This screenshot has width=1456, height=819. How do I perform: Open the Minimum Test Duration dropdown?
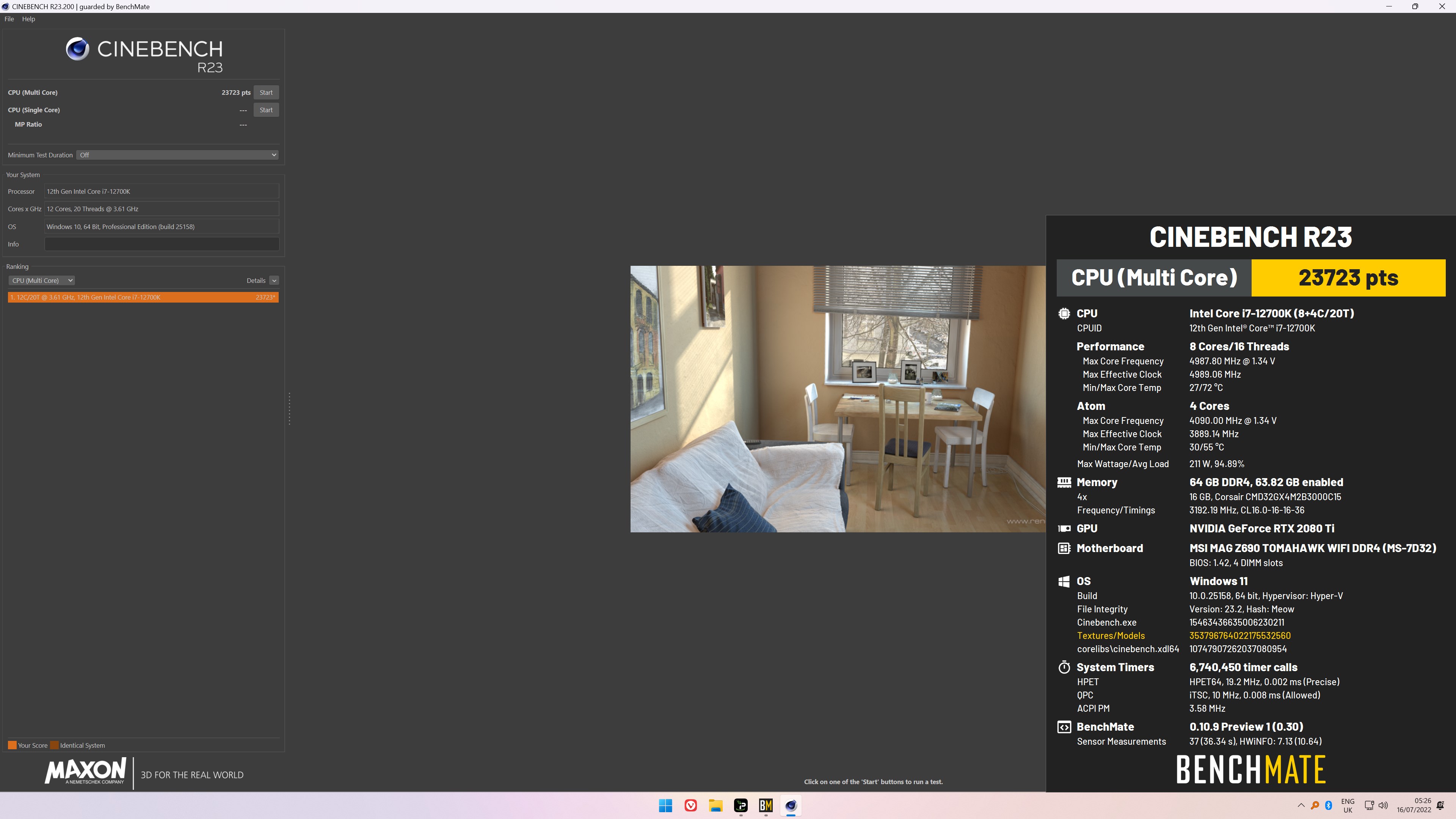(177, 155)
